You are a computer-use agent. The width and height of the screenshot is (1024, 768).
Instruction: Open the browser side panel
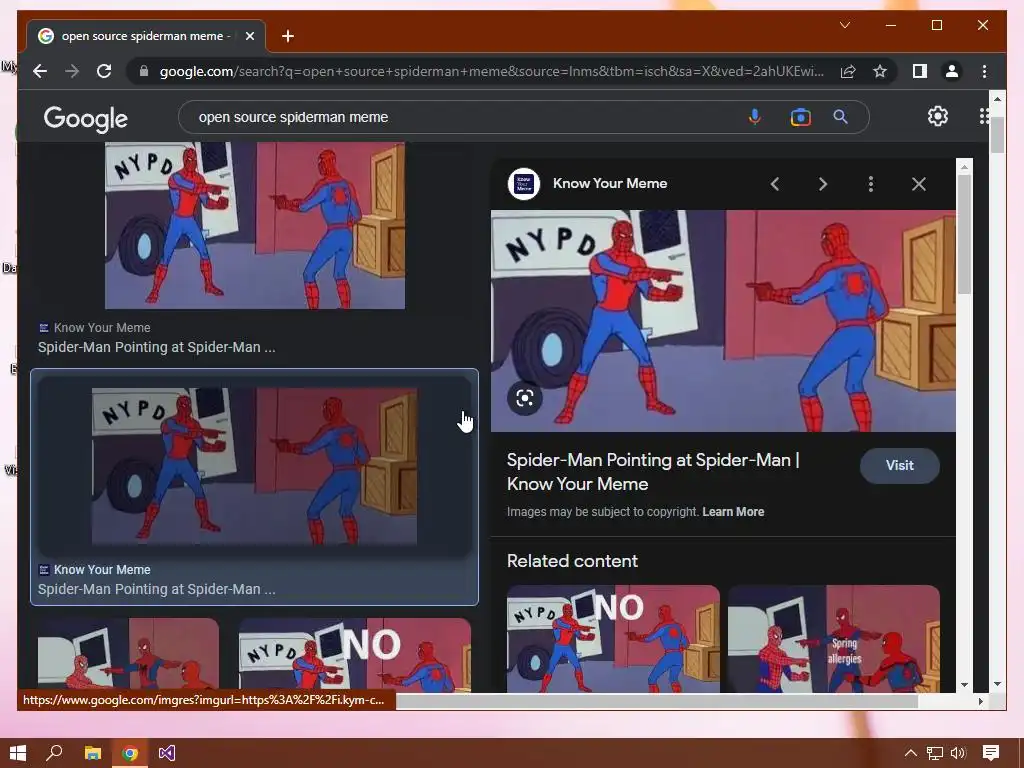(x=920, y=71)
